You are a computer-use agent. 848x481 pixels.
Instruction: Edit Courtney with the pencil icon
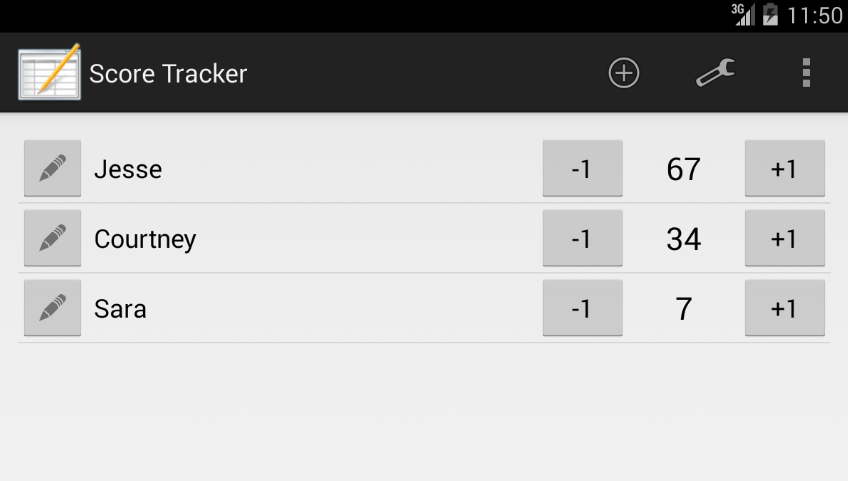pos(52,238)
